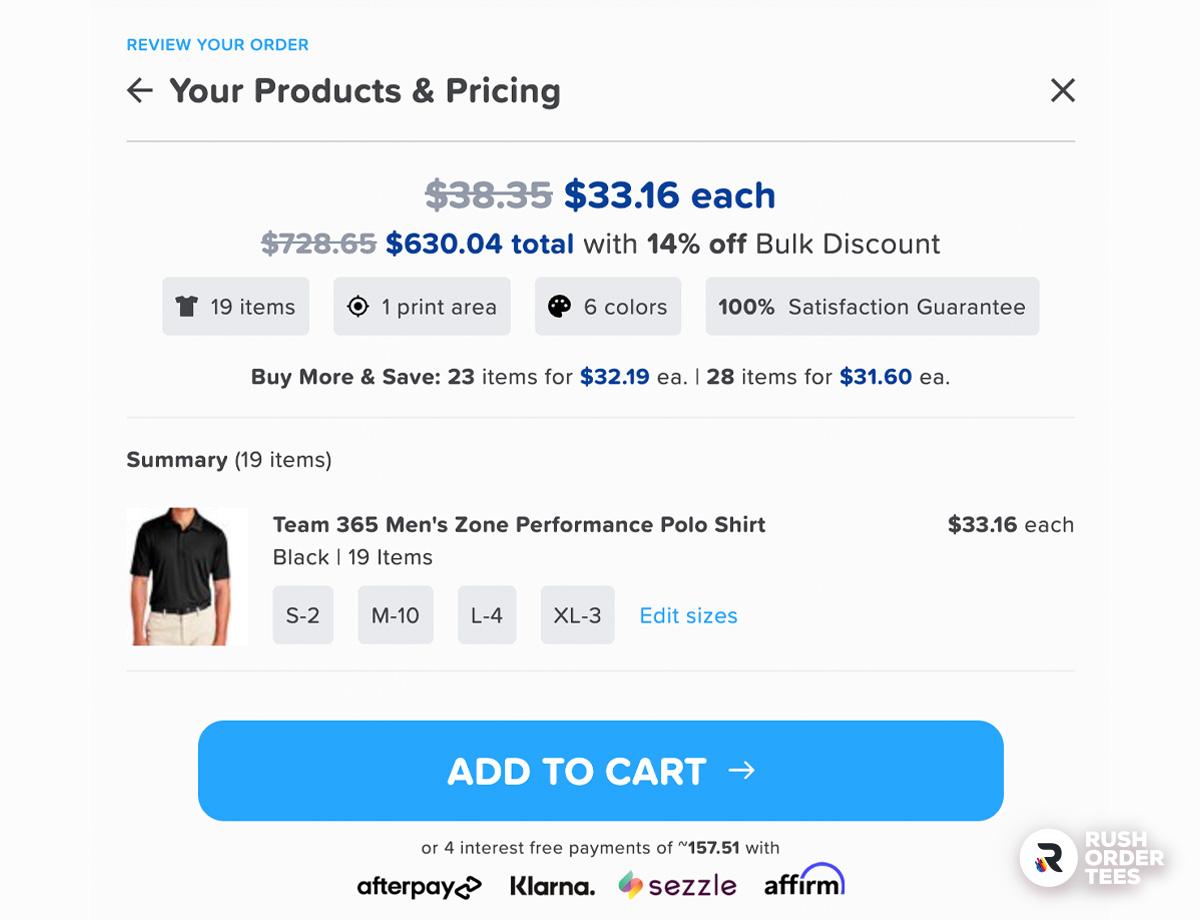Click the black polo shirt thumbnail
Viewport: 1200px width, 920px height.
pyautogui.click(x=187, y=576)
